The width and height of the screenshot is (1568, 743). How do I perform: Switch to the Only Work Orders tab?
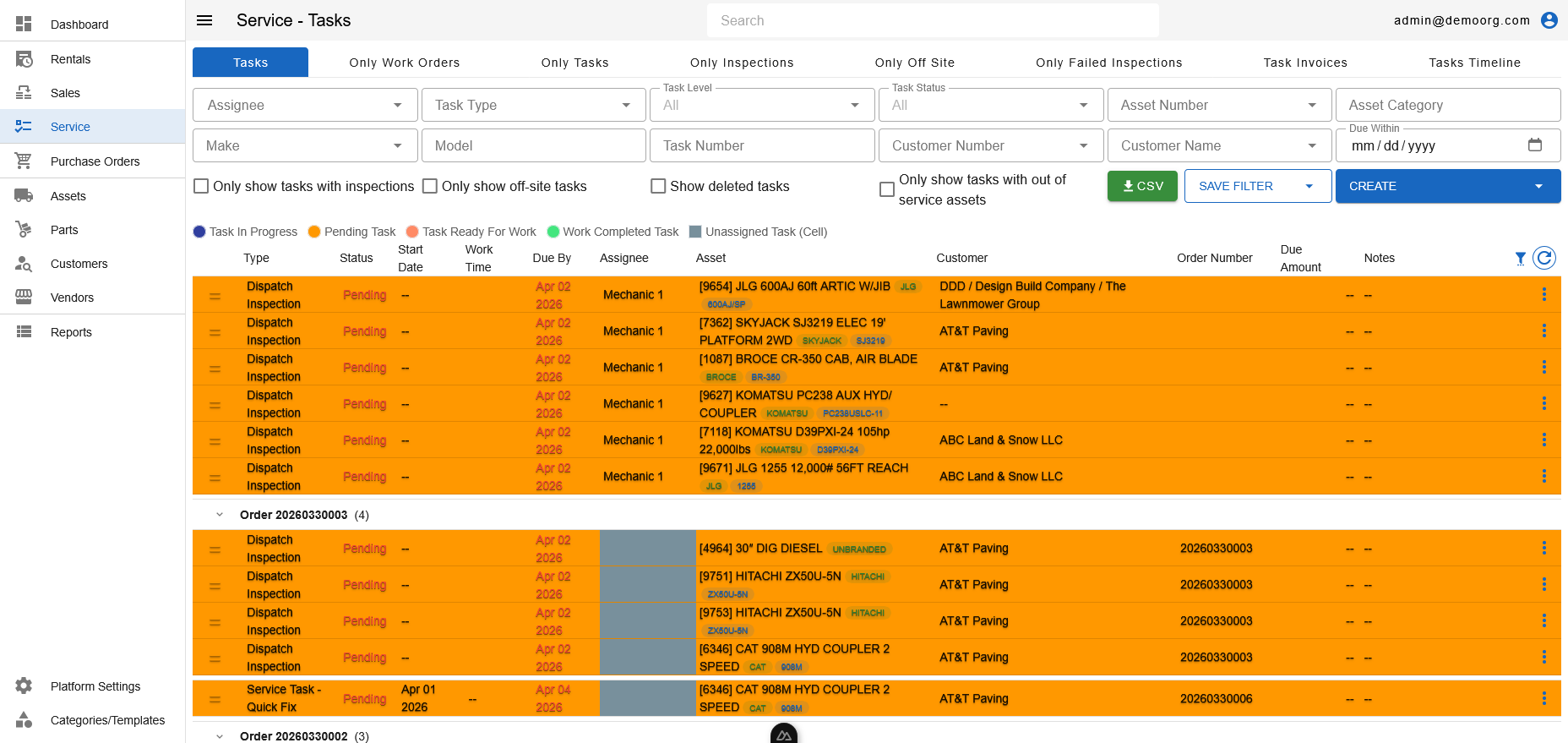tap(405, 63)
